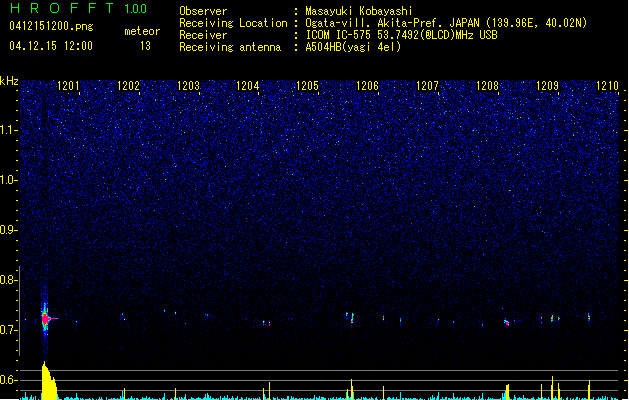Click the time marker 1203
Viewport: 629px width, 400px height.
pyautogui.click(x=188, y=86)
